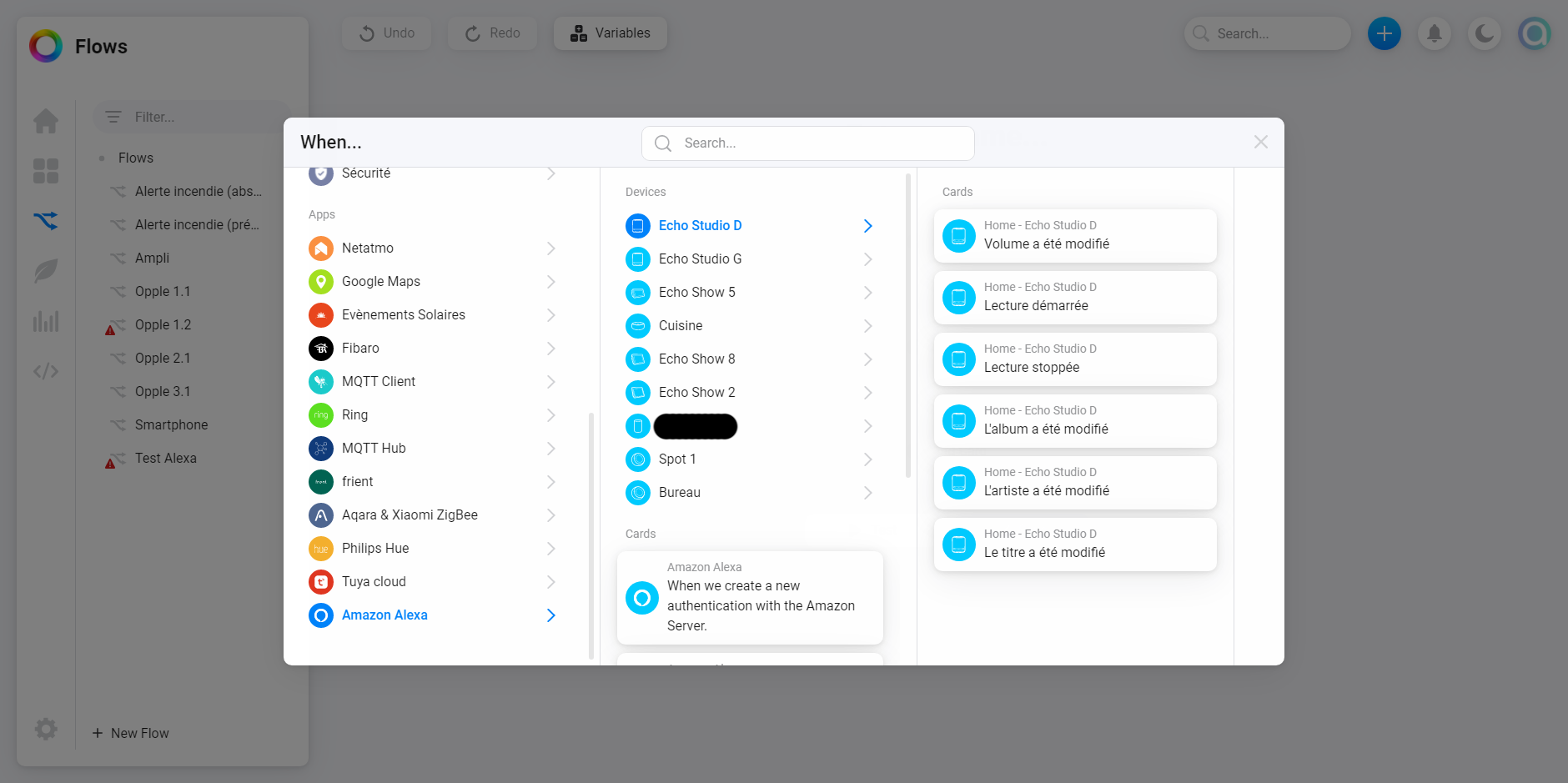Image resolution: width=1568 pixels, height=783 pixels.
Task: Open the Script code icon in sidebar
Action: pos(46,371)
